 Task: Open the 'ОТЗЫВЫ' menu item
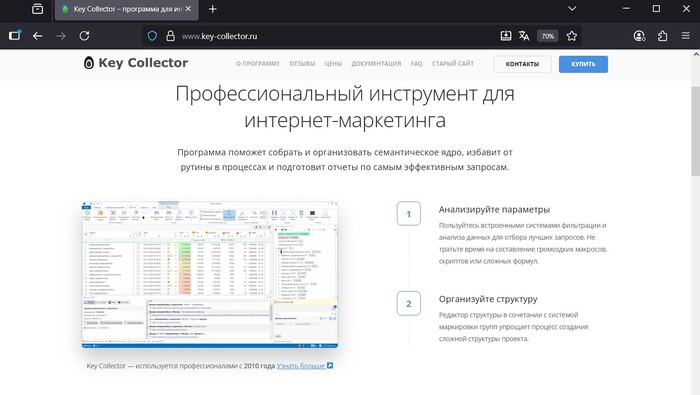tap(302, 64)
